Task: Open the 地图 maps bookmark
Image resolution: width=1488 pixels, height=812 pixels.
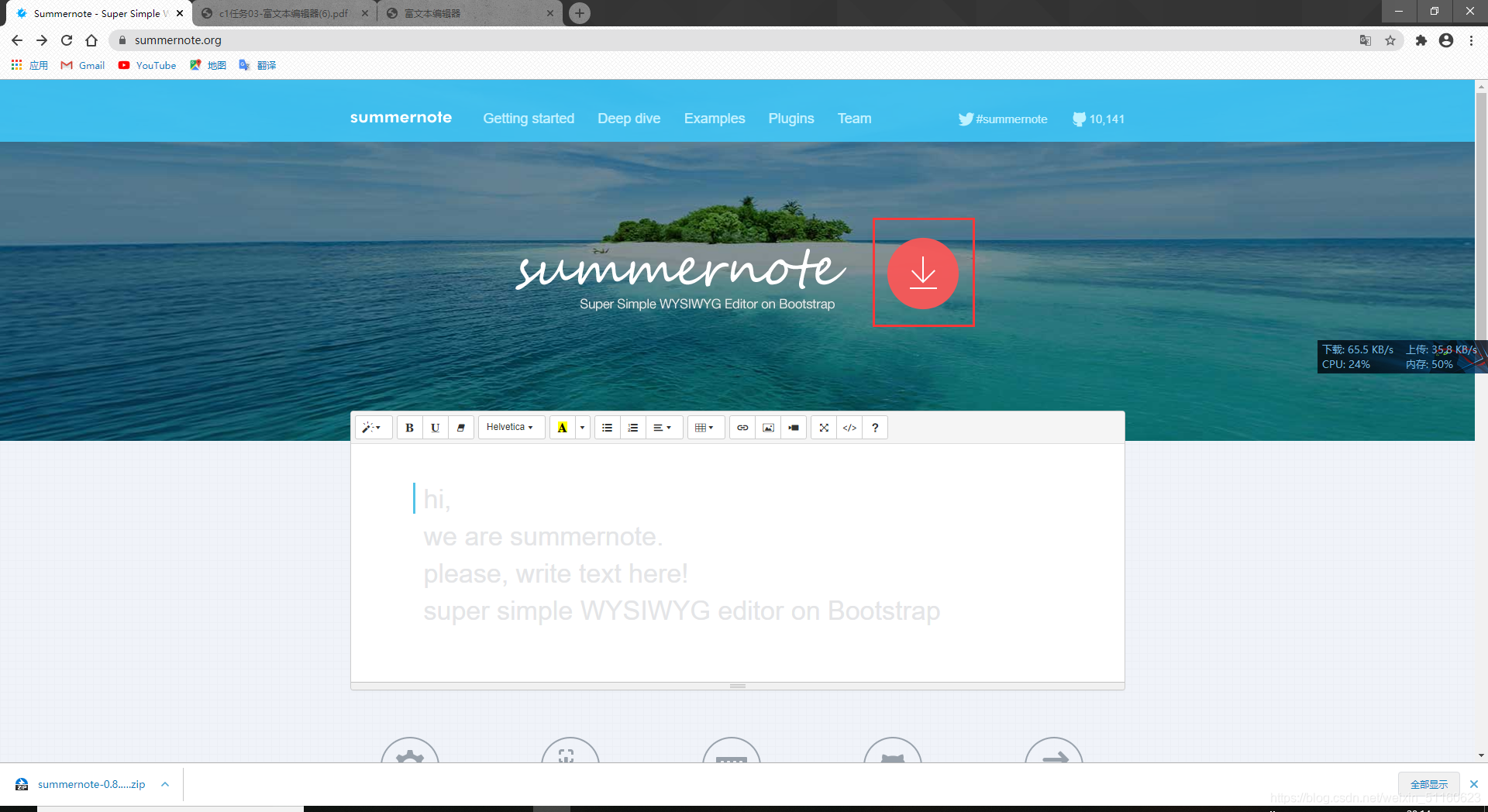Action: (x=208, y=65)
